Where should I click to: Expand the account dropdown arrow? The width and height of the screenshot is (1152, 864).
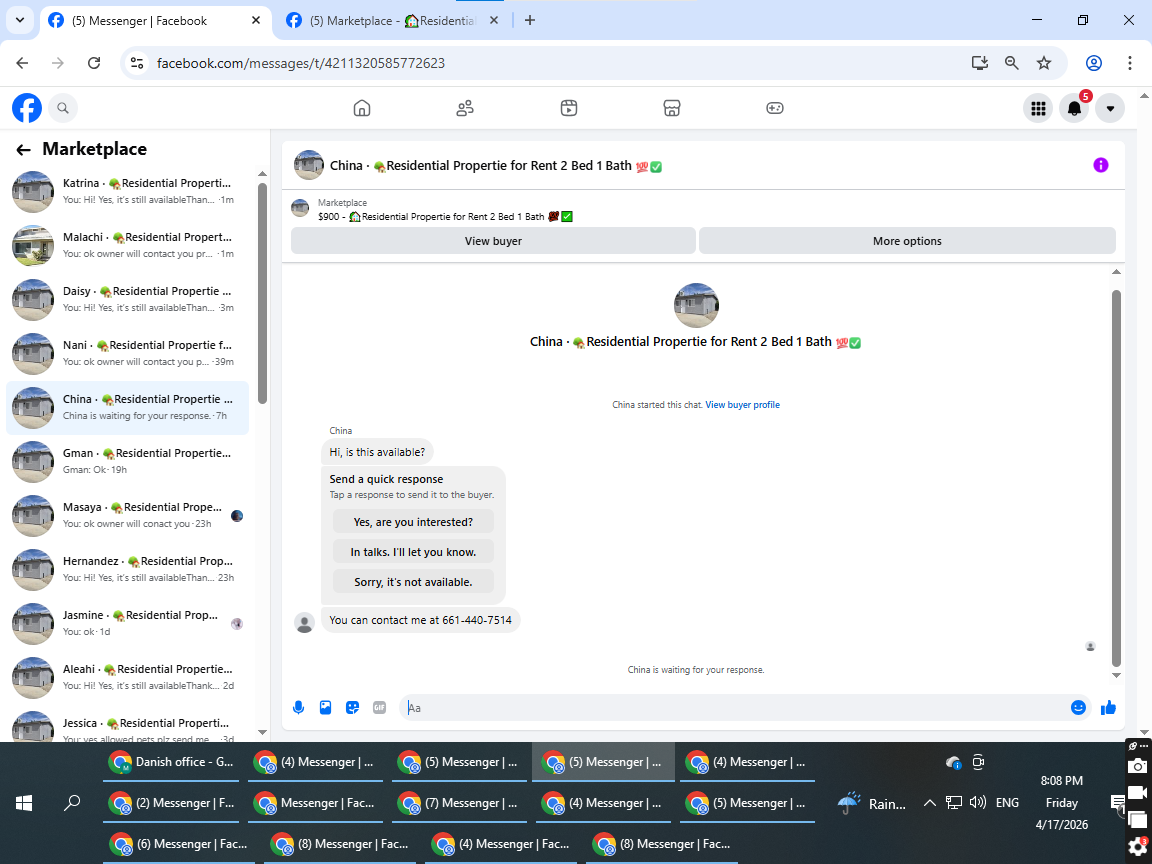pos(1110,109)
